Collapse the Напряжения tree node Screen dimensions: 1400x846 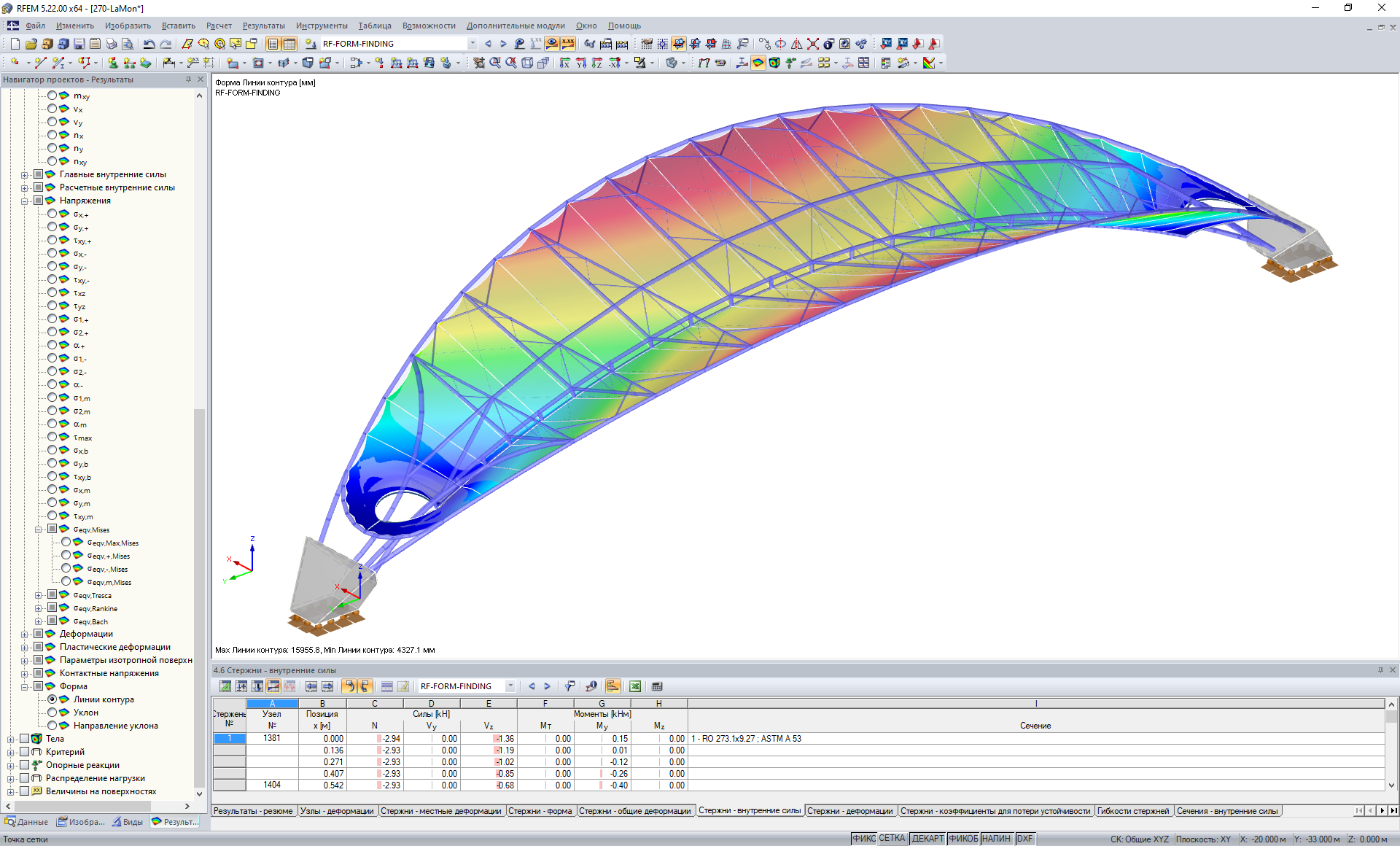(x=25, y=201)
